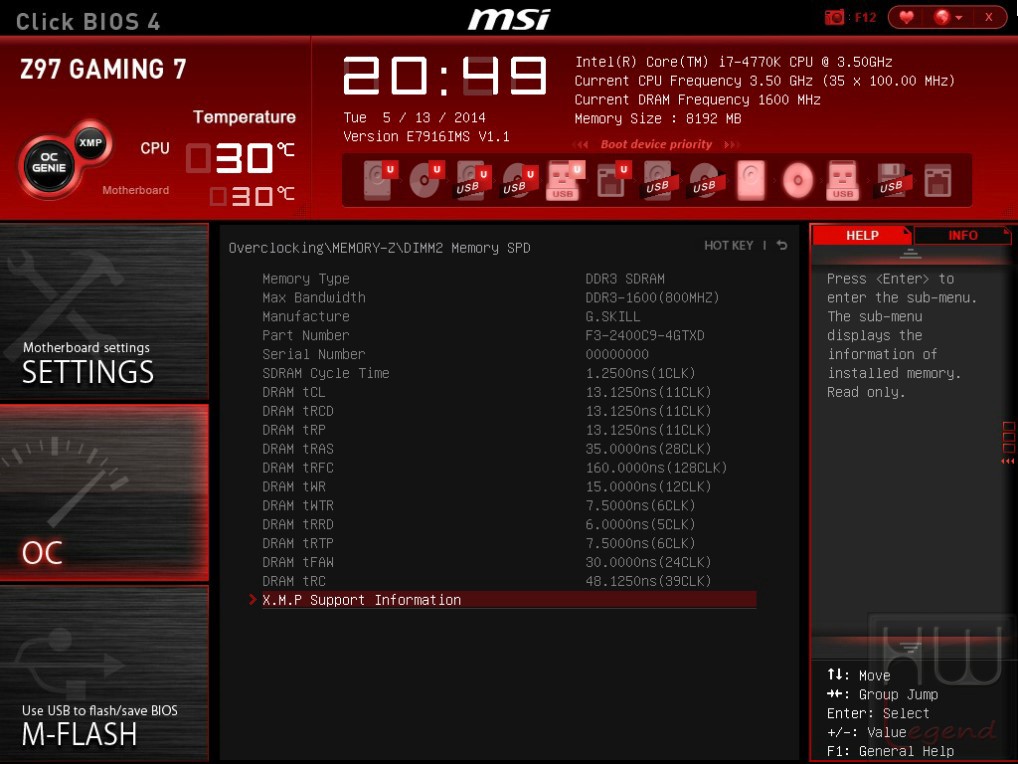Select the UEFI USB key boot icon
This screenshot has height=764, width=1018.
[565, 180]
